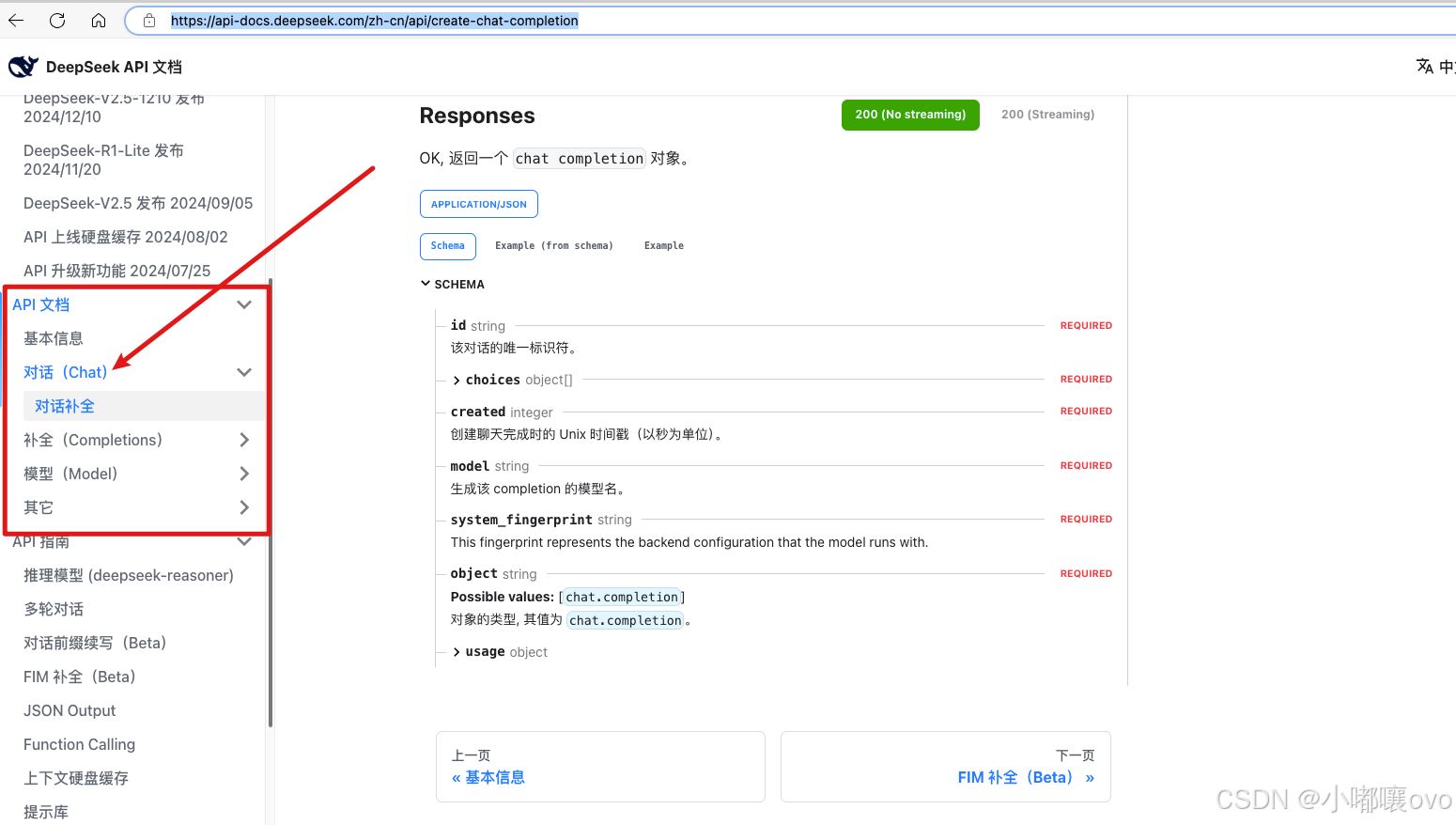Select 对话（Chat）sidebar category
This screenshot has height=825, width=1456.
(x=66, y=372)
